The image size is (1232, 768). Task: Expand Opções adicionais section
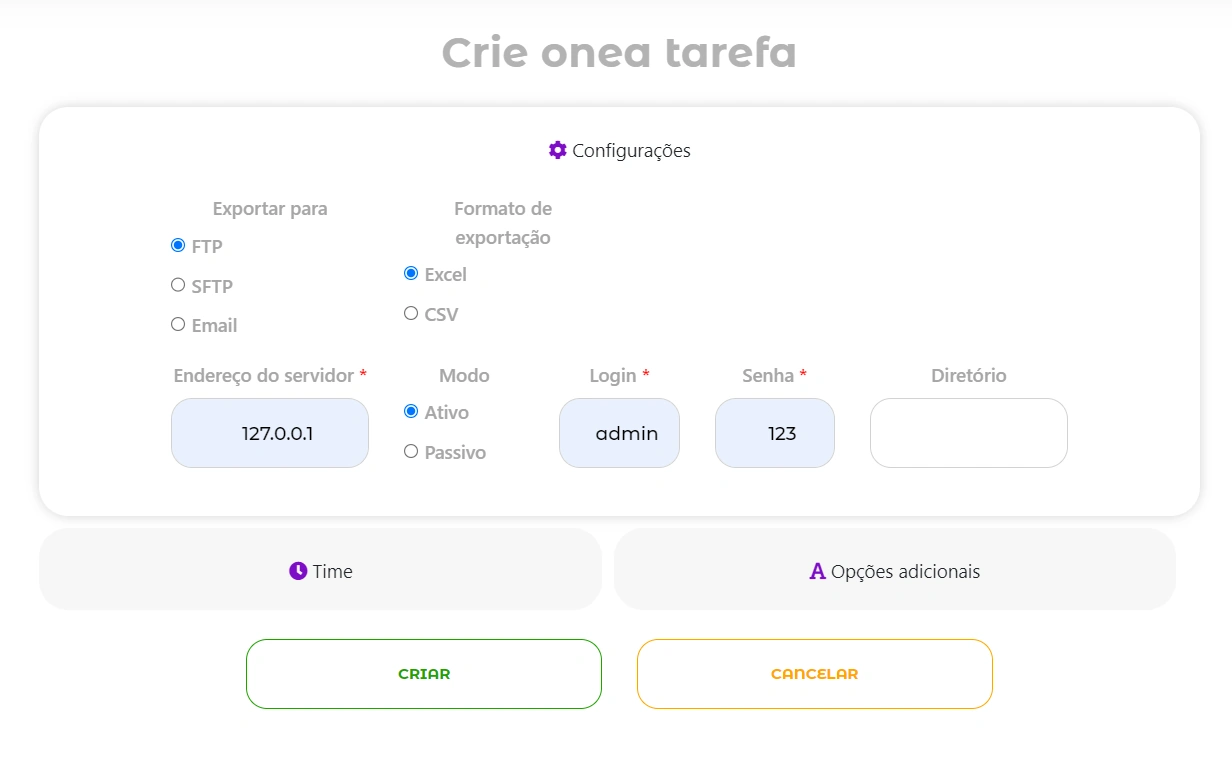[x=895, y=569]
